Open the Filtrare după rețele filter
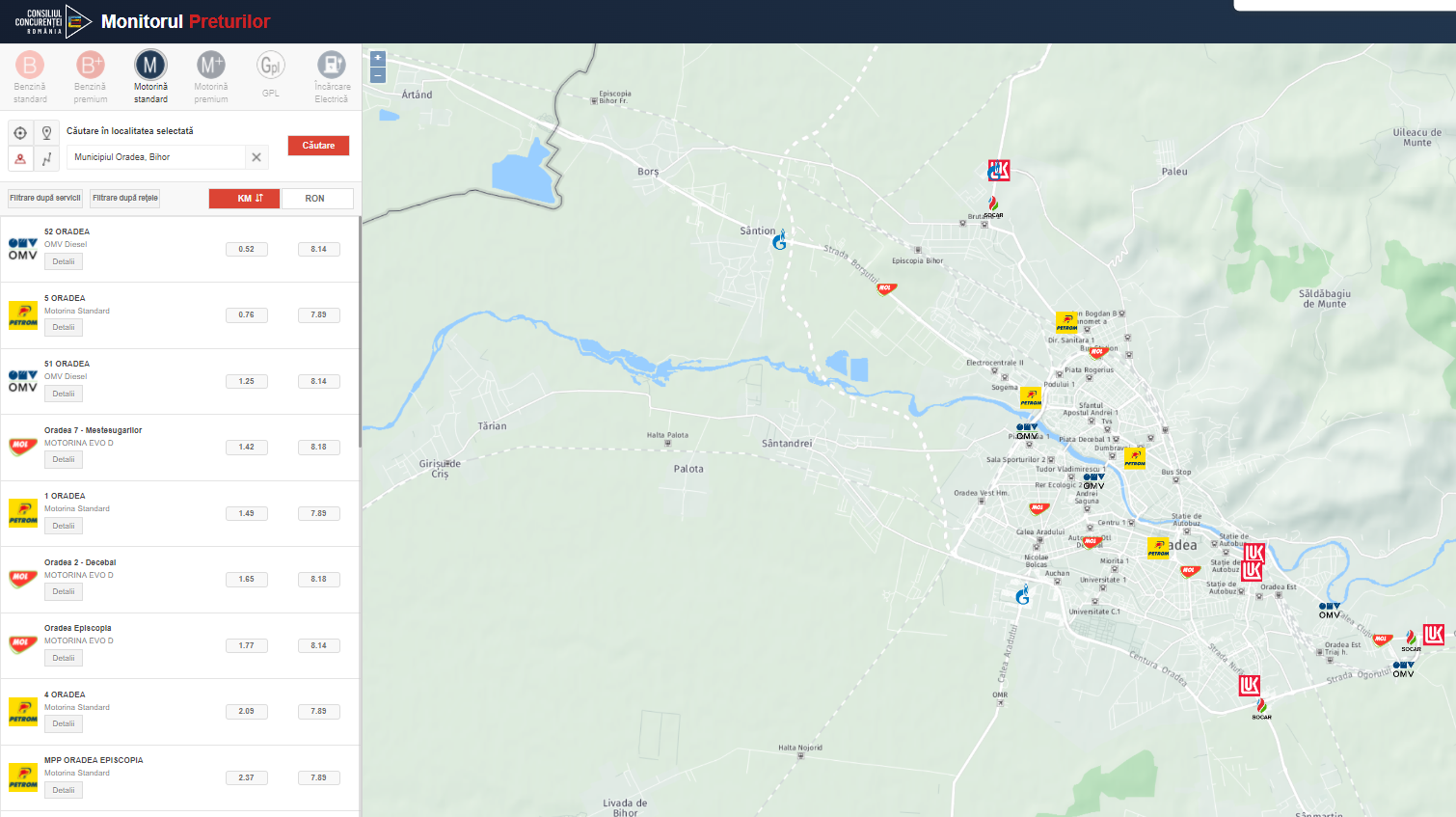 (125, 199)
